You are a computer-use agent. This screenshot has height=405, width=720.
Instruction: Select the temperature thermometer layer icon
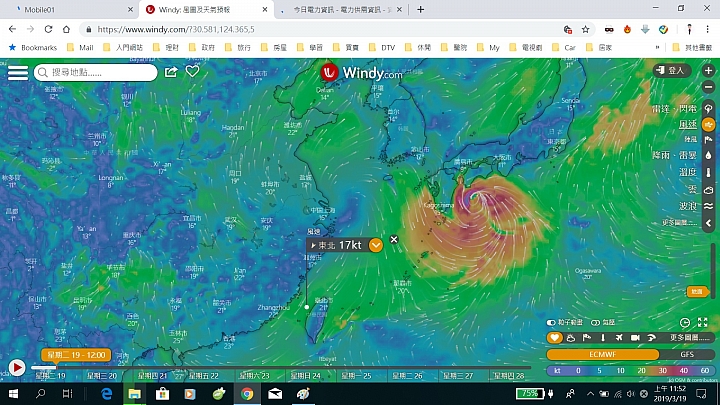(709, 172)
